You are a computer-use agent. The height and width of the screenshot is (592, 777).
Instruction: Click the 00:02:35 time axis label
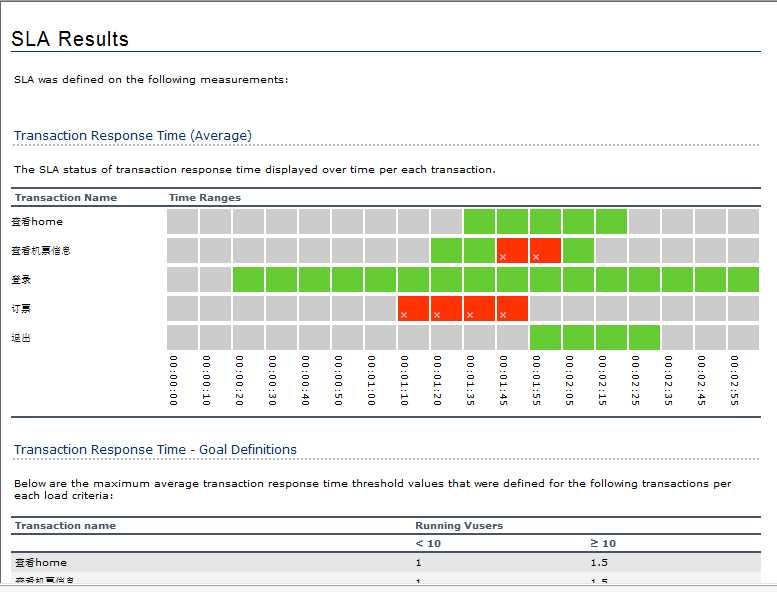[669, 380]
